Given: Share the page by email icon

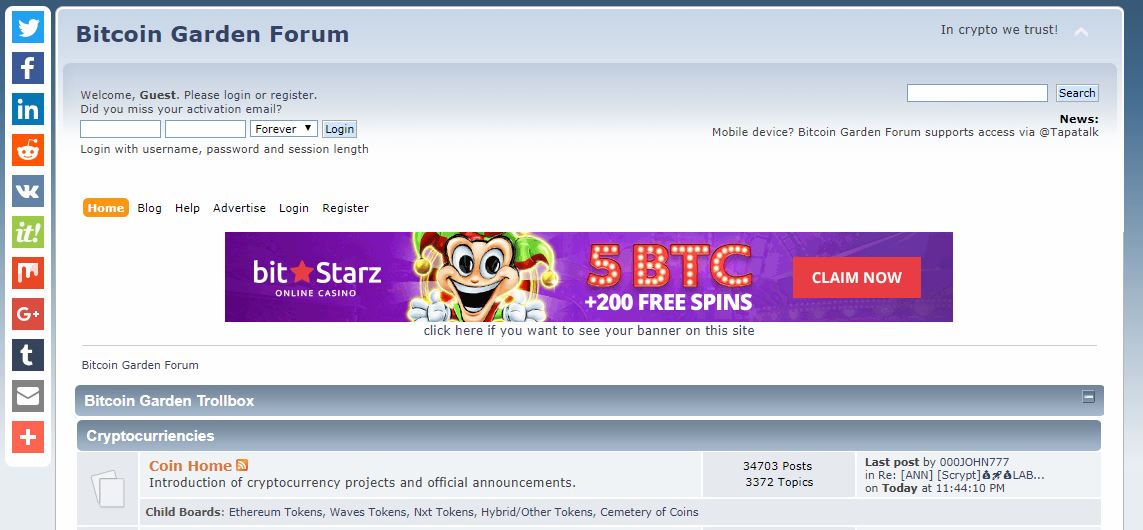Looking at the screenshot, I should pos(28,396).
